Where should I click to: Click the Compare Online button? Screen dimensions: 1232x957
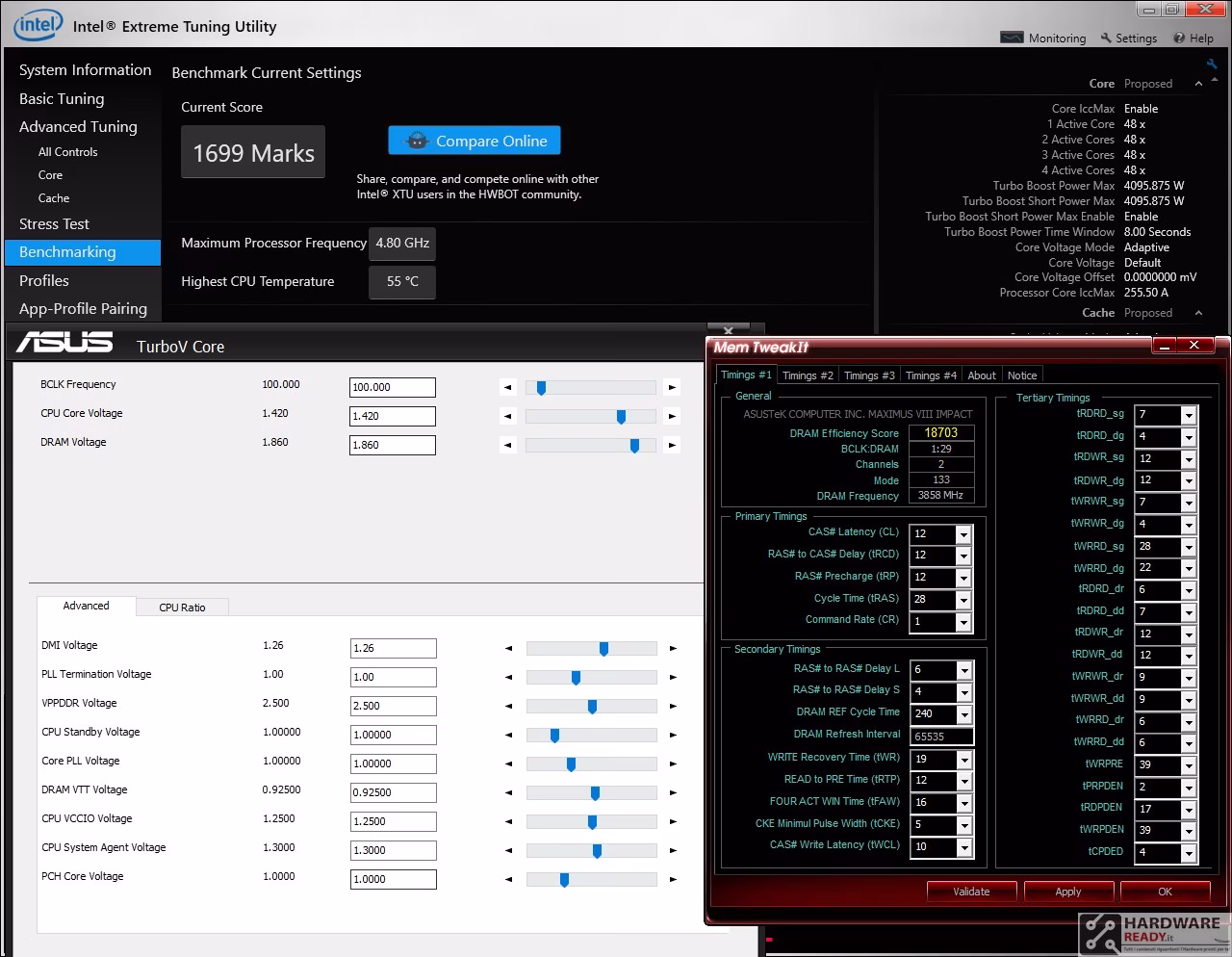(x=475, y=141)
